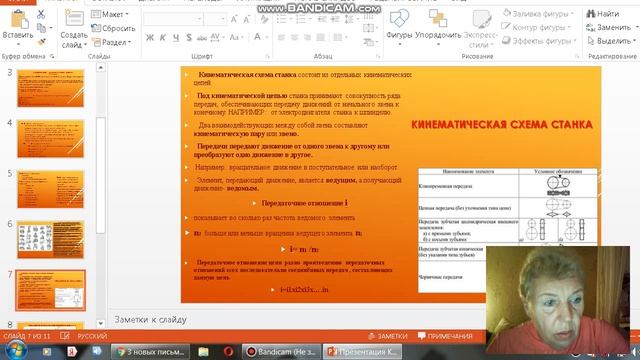
Task: Open the Буфер обмена dialog launcher
Action: coord(52,56)
